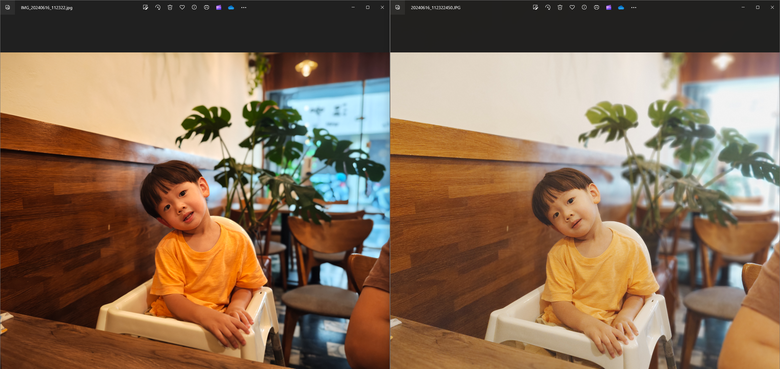Click the photo displayed in the right window
Screen dimensions: 780x369
click(x=585, y=210)
